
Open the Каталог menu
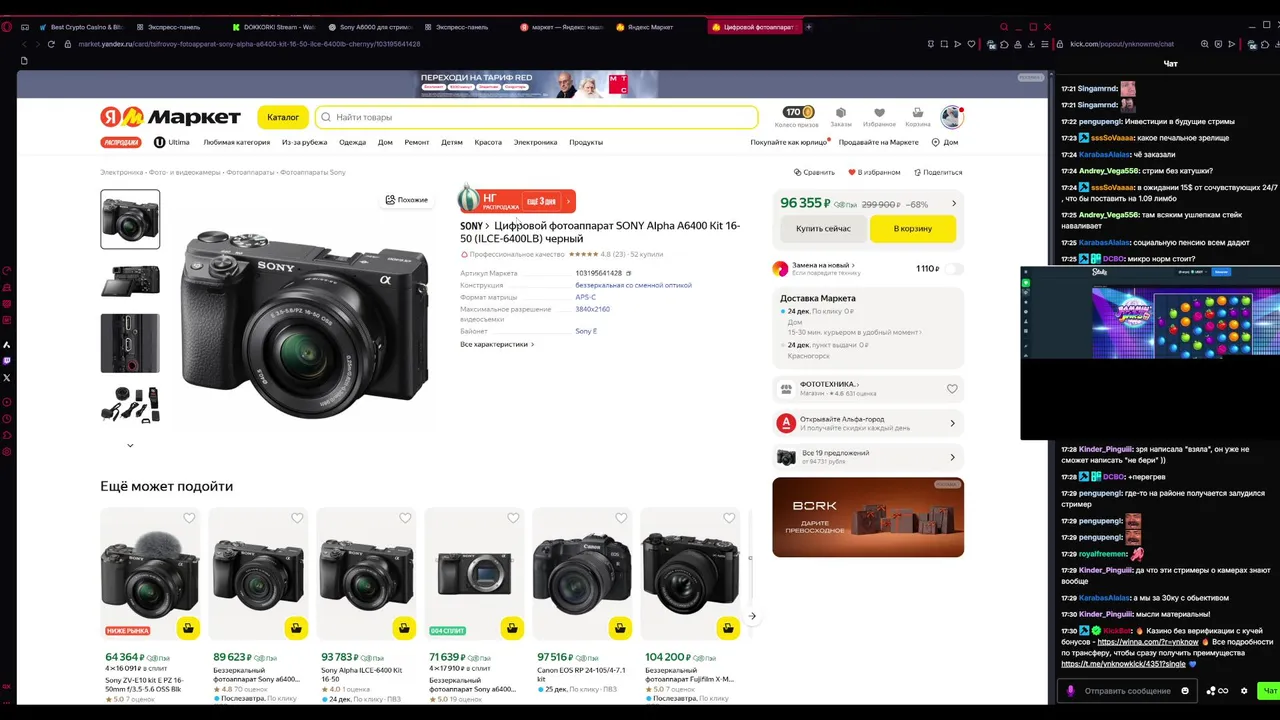pos(283,117)
